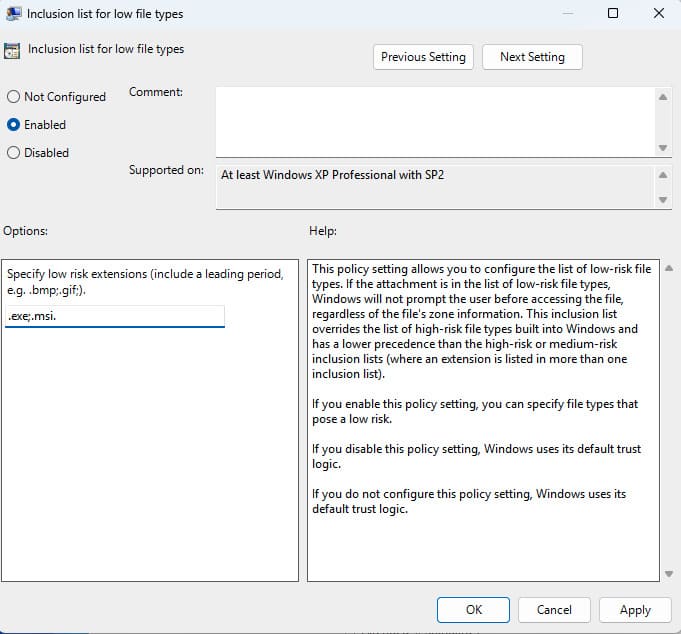Click 'If you enable this policy setting' paragraph
Screen dimensions: 681x634
(x=475, y=411)
